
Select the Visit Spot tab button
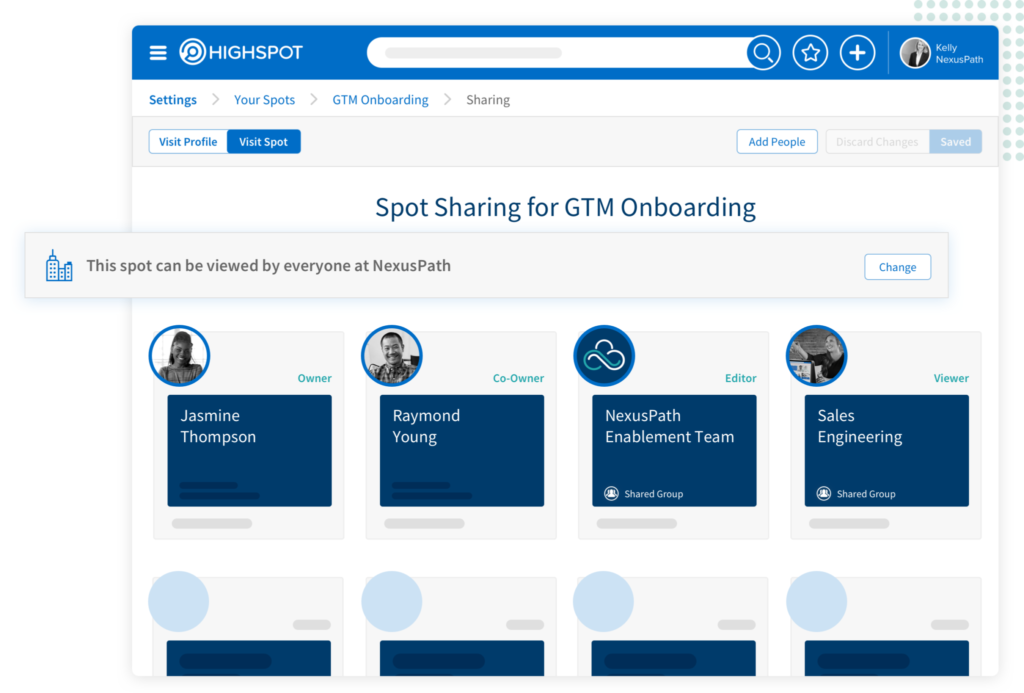[263, 142]
